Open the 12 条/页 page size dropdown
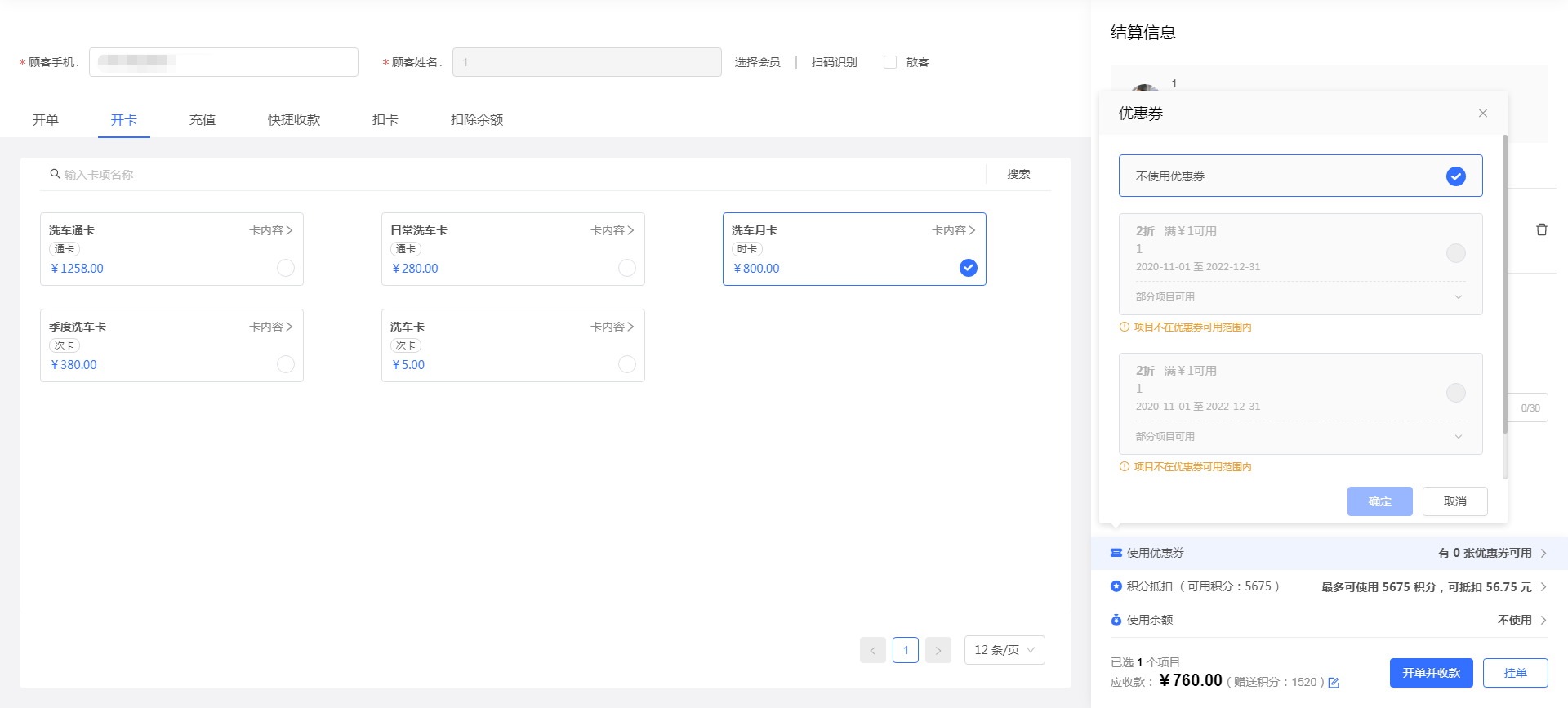Screen dimensions: 1568x708 1004,650
